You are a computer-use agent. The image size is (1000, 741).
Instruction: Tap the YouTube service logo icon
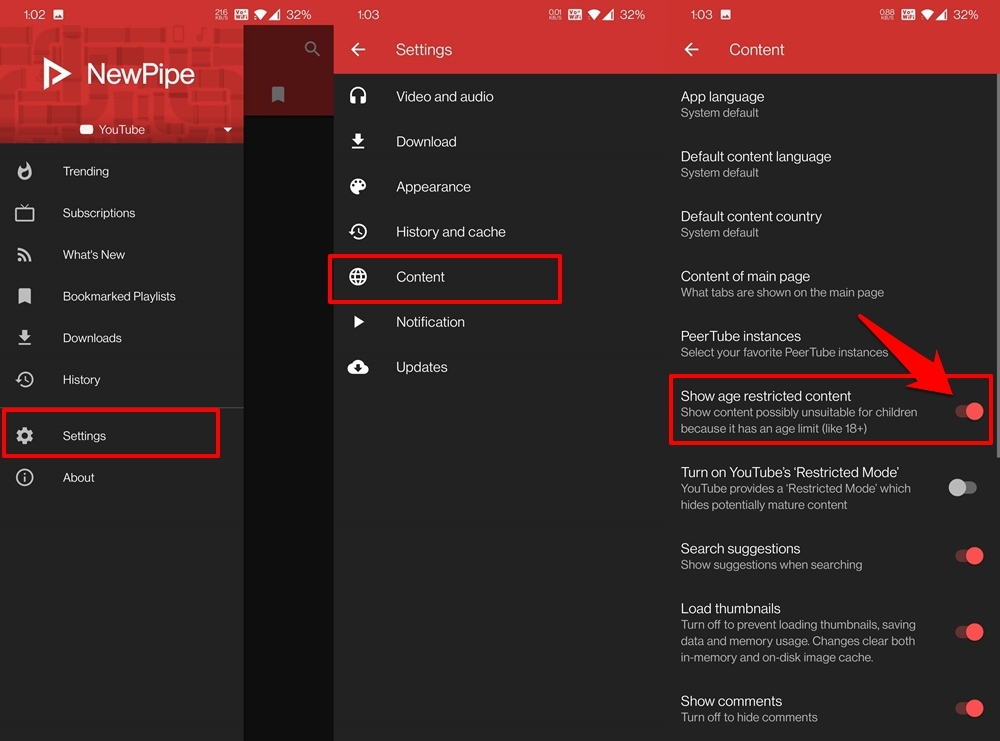point(86,129)
